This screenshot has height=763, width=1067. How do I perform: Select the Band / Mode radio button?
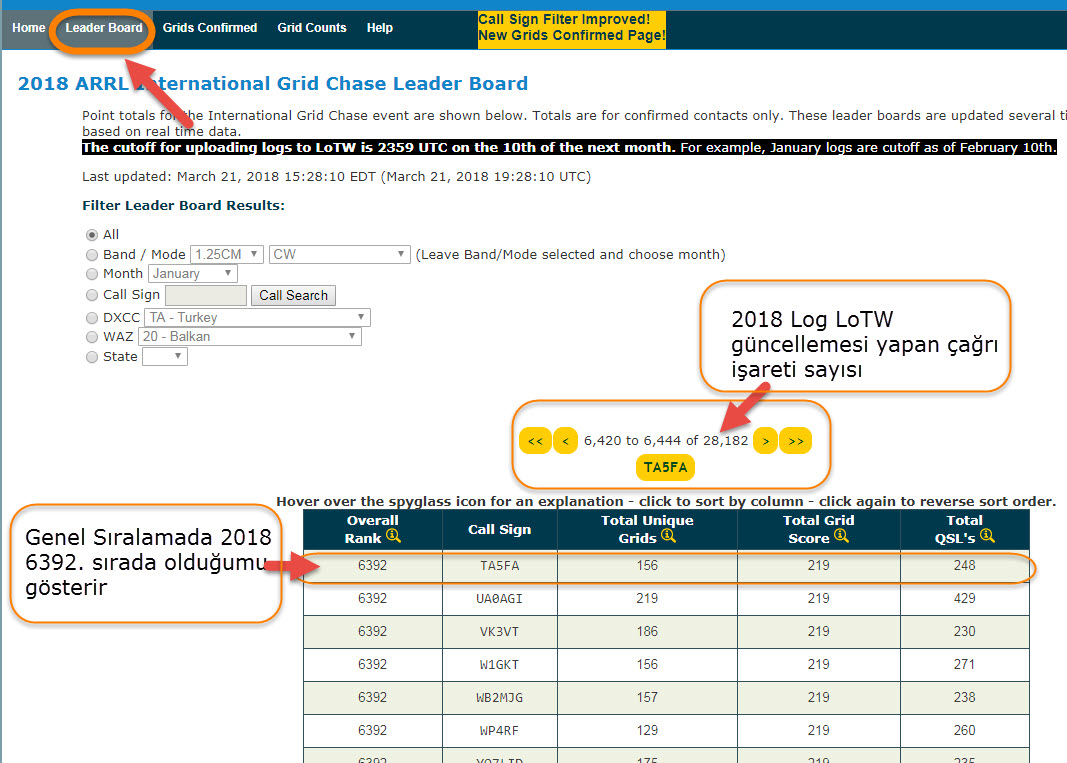(x=92, y=255)
